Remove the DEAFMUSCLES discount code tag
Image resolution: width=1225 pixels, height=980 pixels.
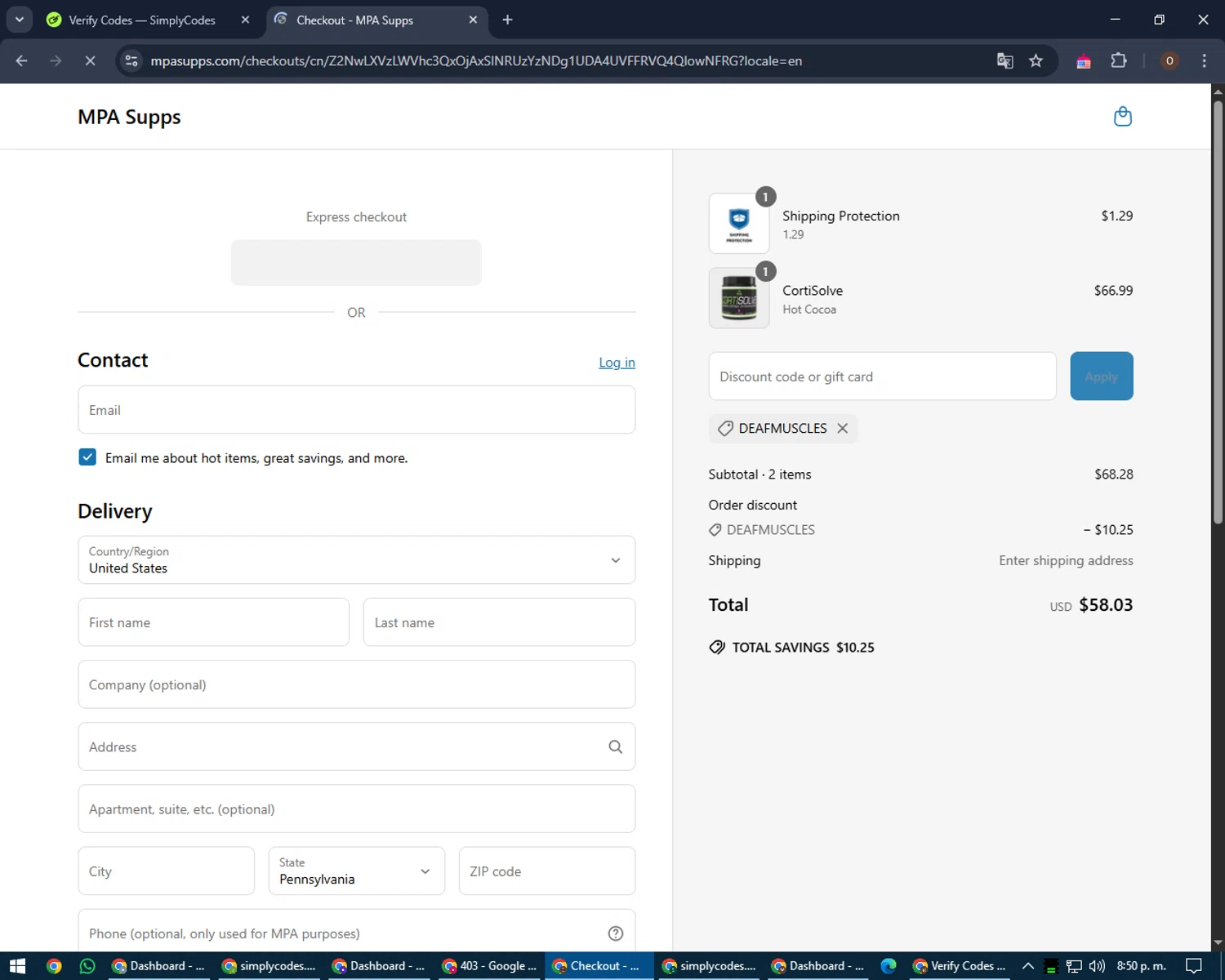[842, 428]
